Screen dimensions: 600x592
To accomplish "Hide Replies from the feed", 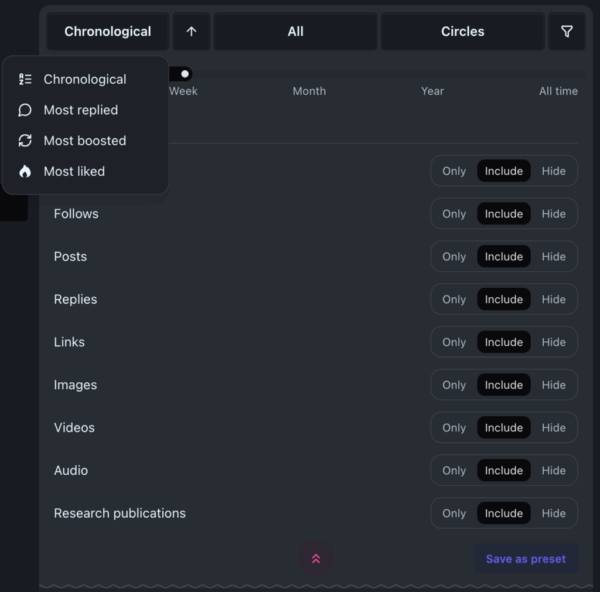I will point(553,299).
